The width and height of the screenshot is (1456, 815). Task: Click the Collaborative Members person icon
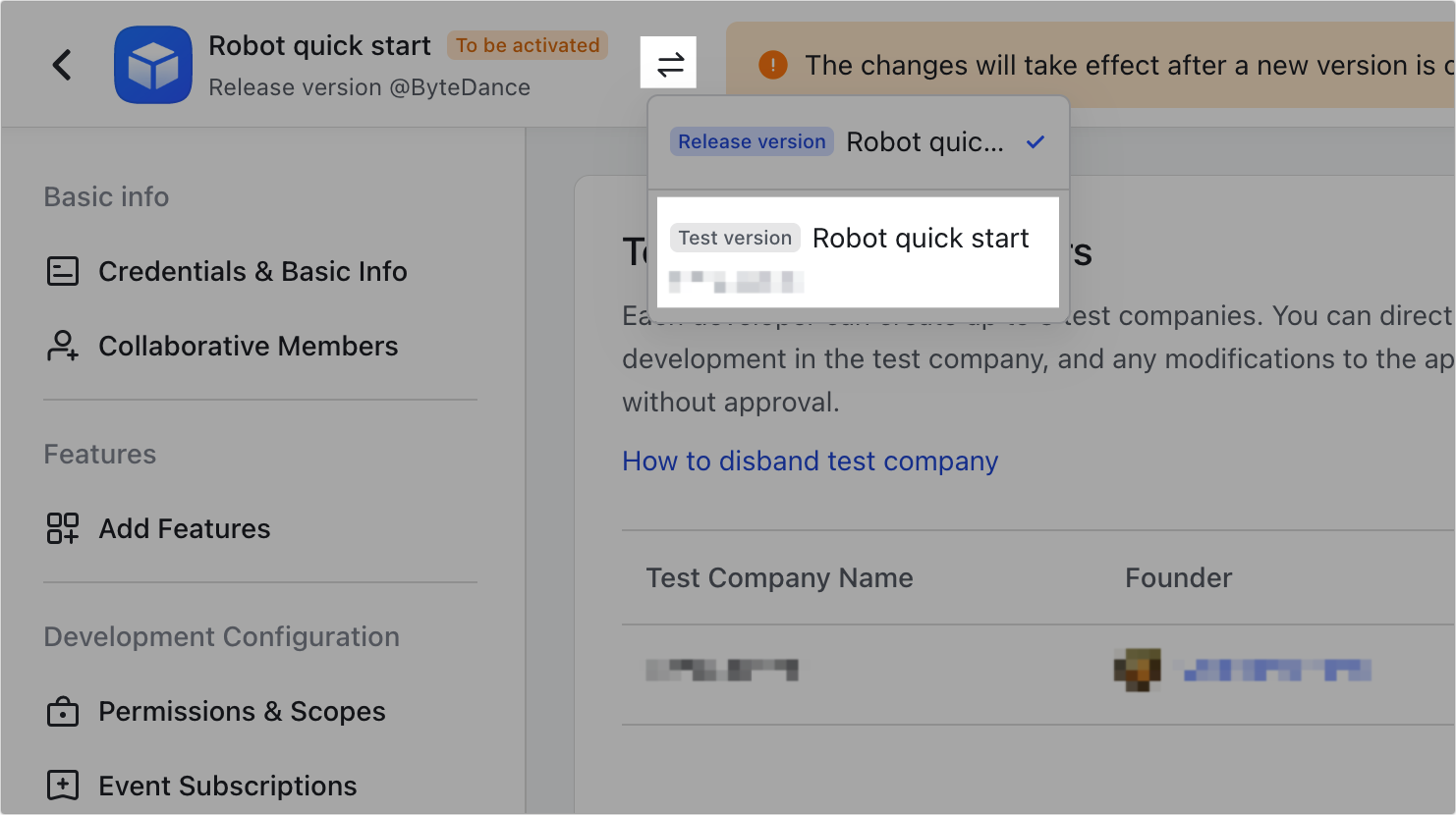[x=63, y=346]
